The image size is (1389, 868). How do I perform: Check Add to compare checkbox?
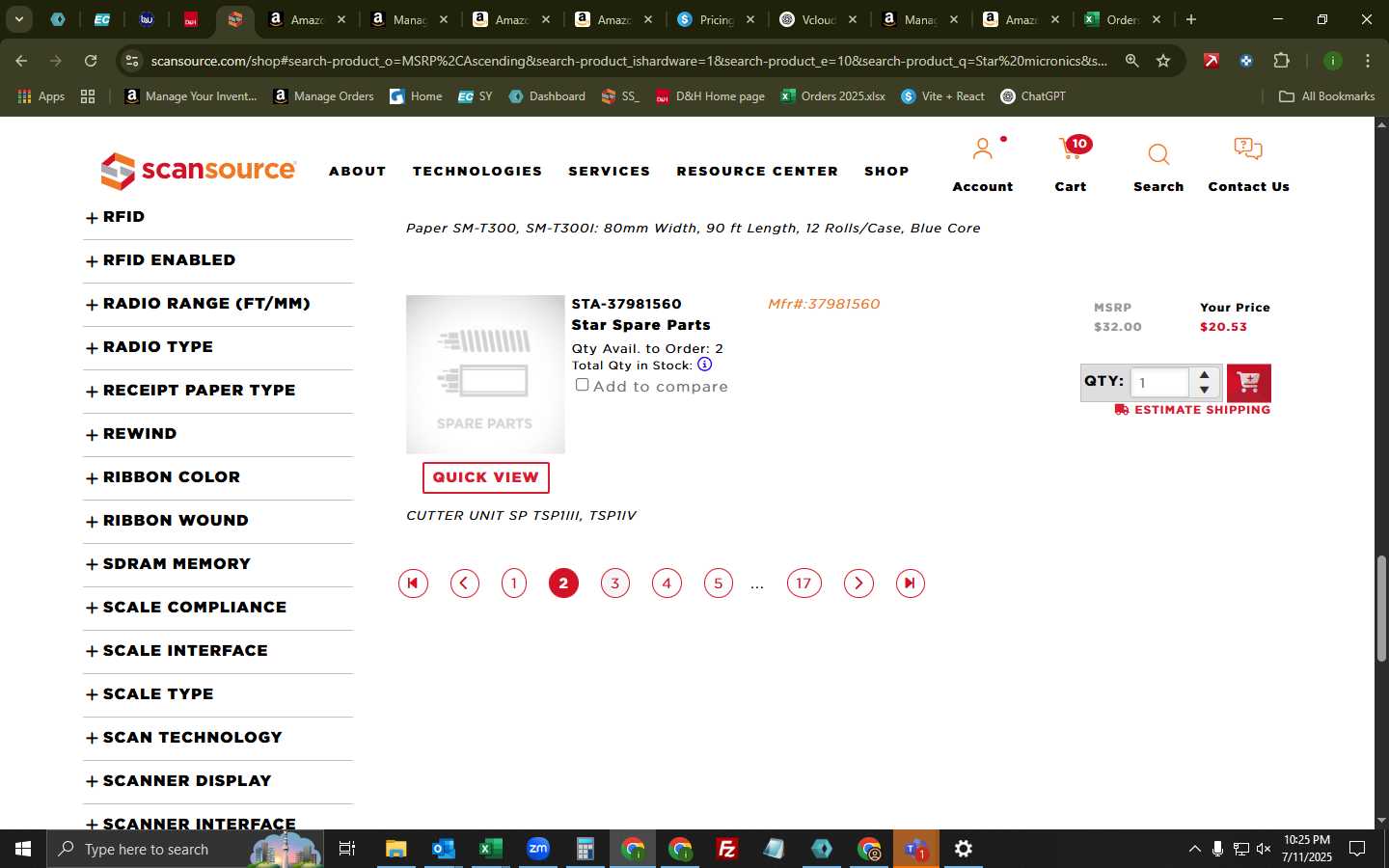tap(582, 385)
